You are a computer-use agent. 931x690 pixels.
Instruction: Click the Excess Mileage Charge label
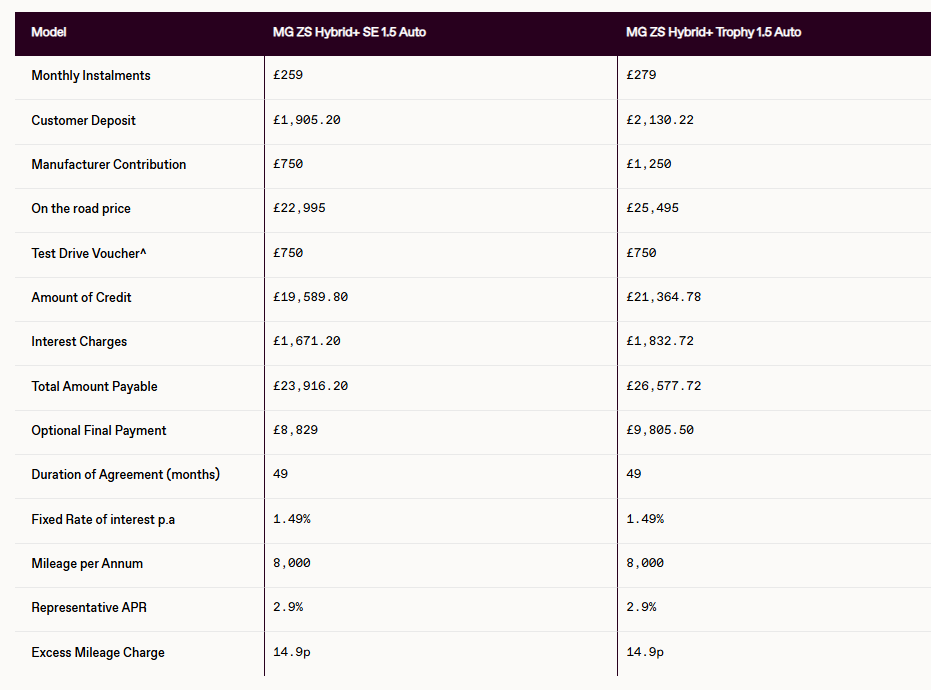[x=98, y=653]
